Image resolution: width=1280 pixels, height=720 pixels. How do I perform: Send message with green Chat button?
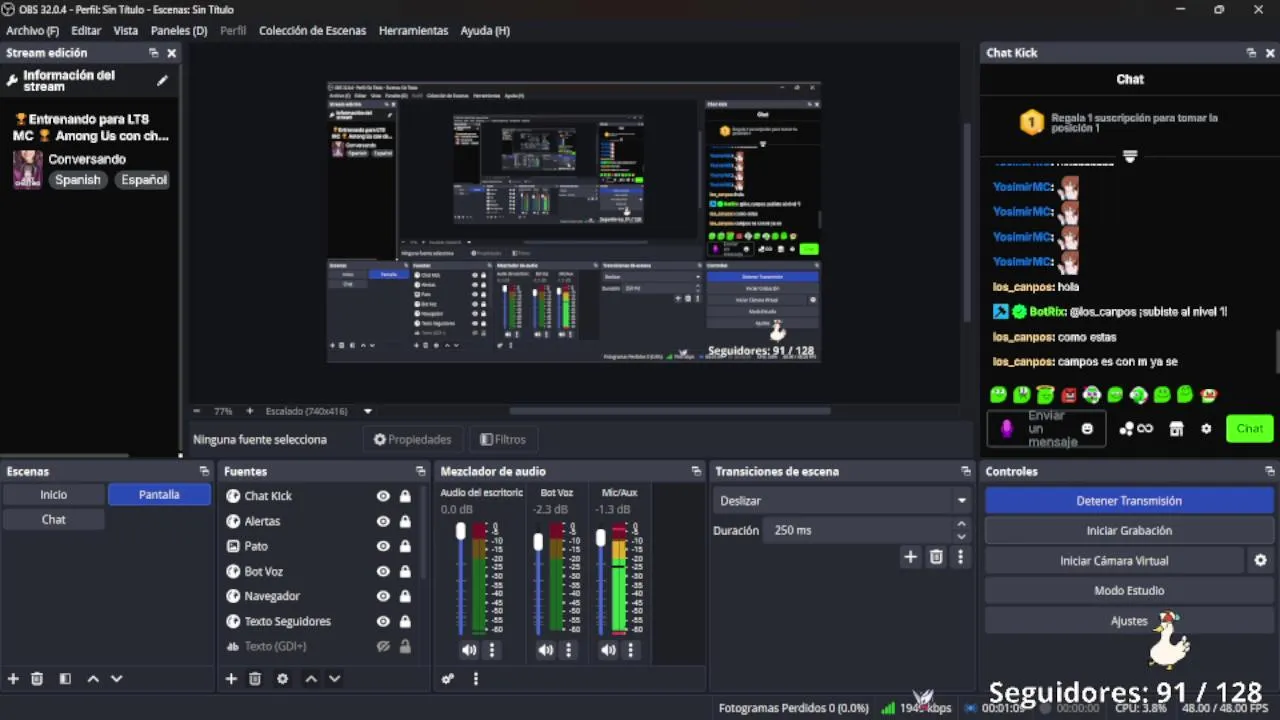point(1249,429)
